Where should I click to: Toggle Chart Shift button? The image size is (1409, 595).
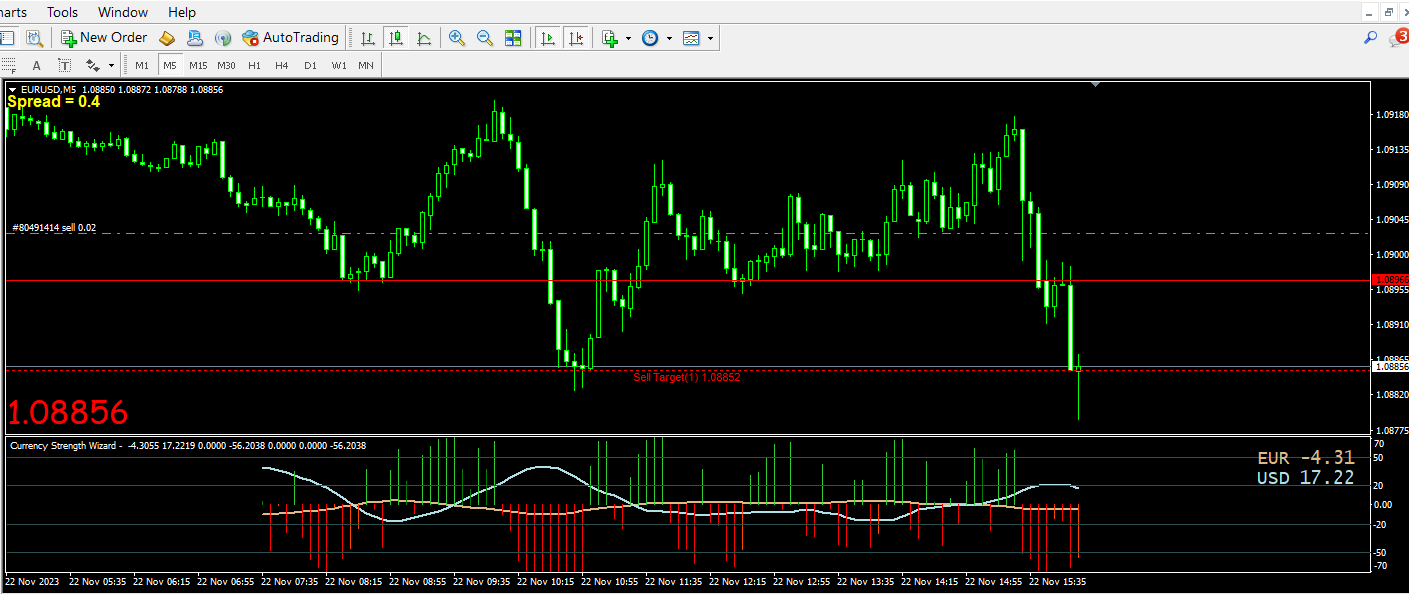point(575,38)
